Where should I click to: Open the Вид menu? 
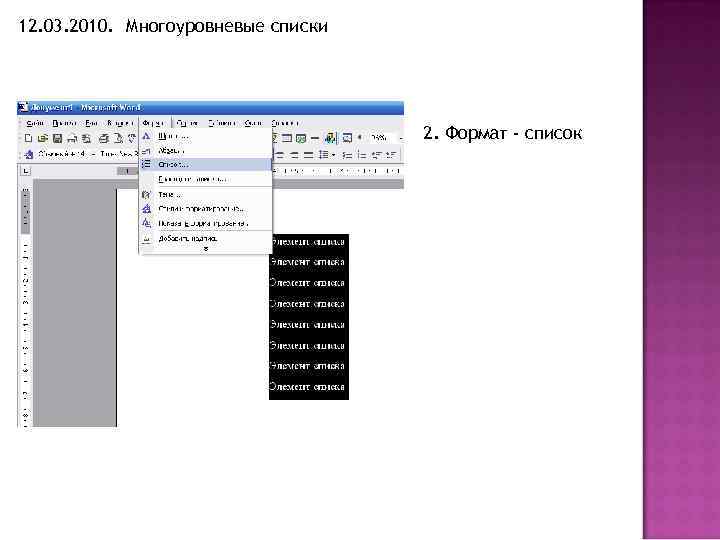[92, 123]
